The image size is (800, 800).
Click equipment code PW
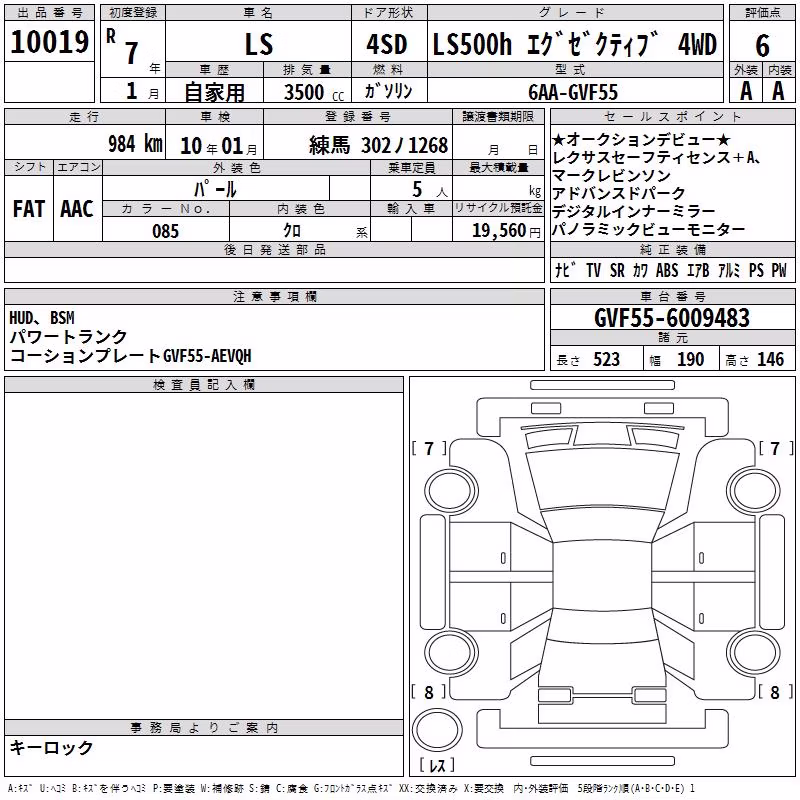[779, 270]
